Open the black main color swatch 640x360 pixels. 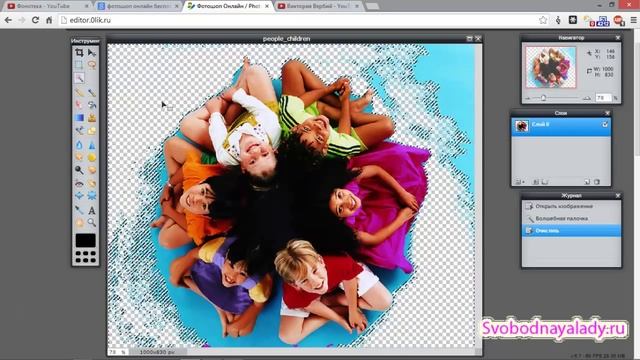(85, 240)
